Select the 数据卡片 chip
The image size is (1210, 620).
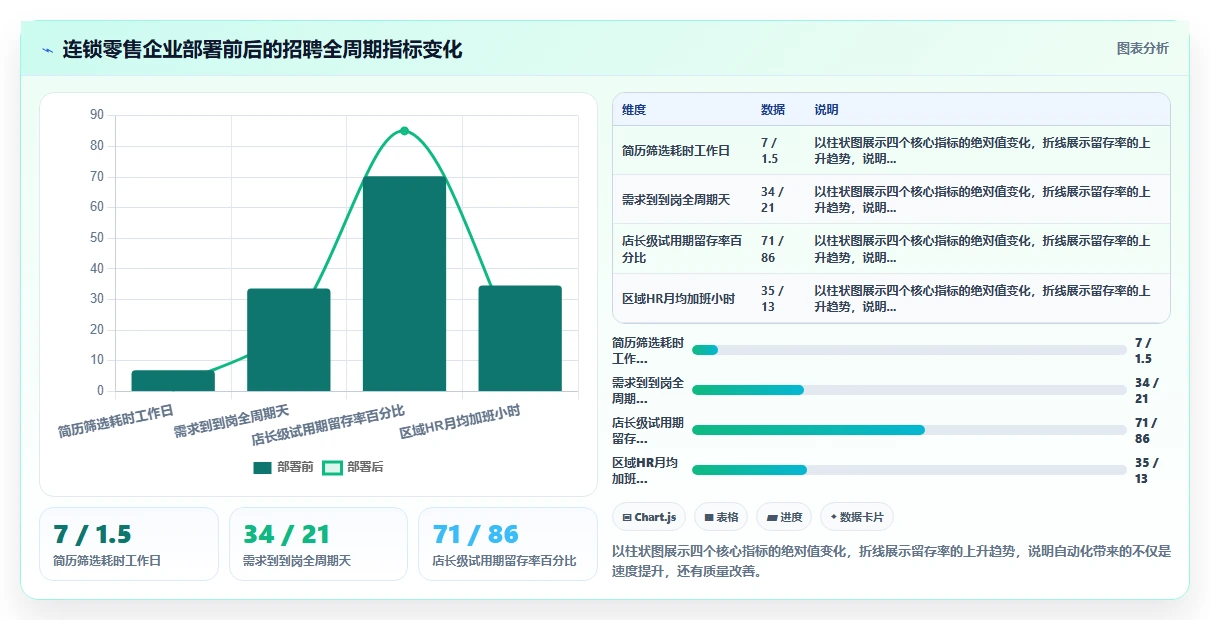pos(857,517)
